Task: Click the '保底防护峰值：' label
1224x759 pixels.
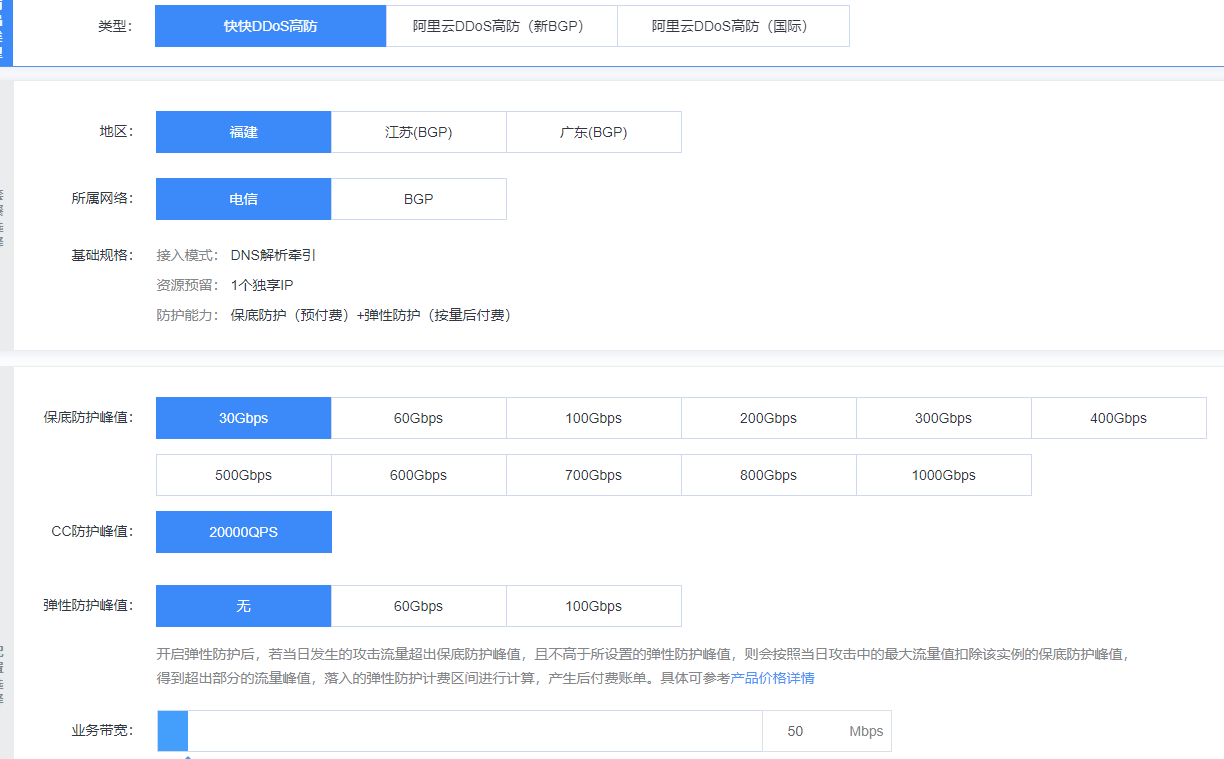Action: pos(88,418)
